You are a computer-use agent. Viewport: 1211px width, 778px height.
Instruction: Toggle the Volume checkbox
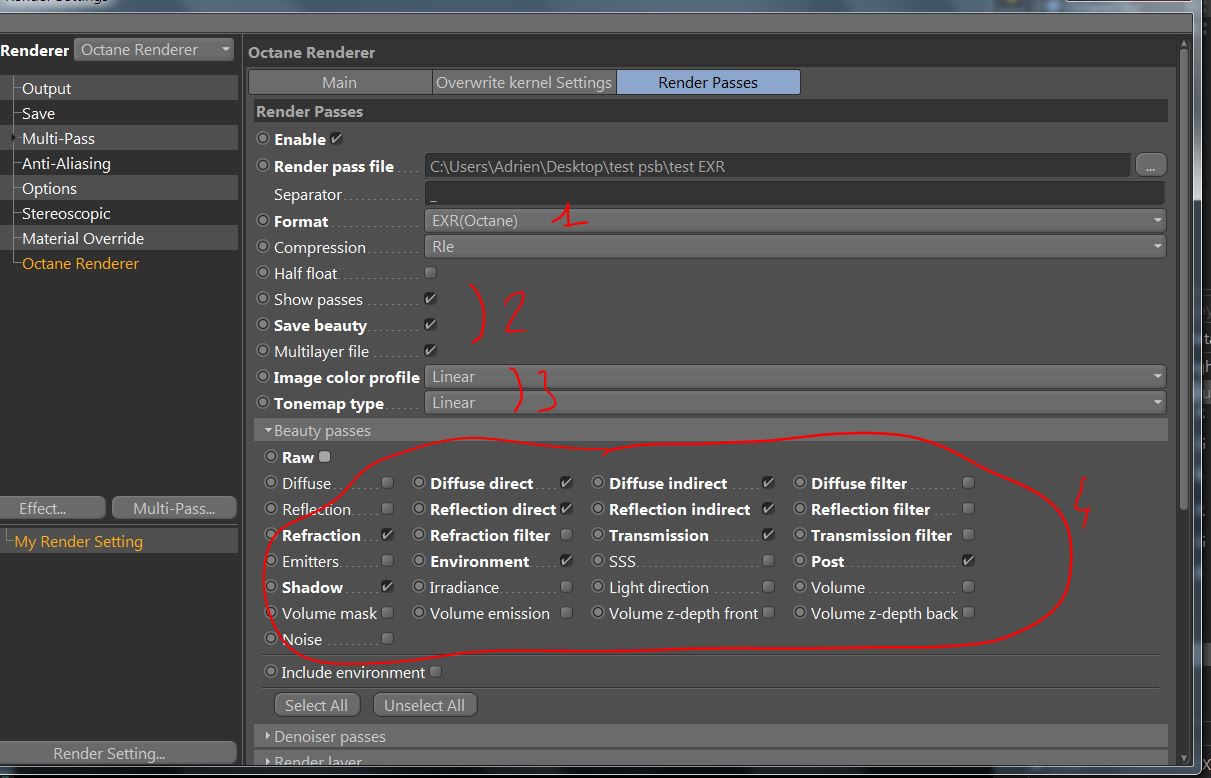[x=968, y=586]
